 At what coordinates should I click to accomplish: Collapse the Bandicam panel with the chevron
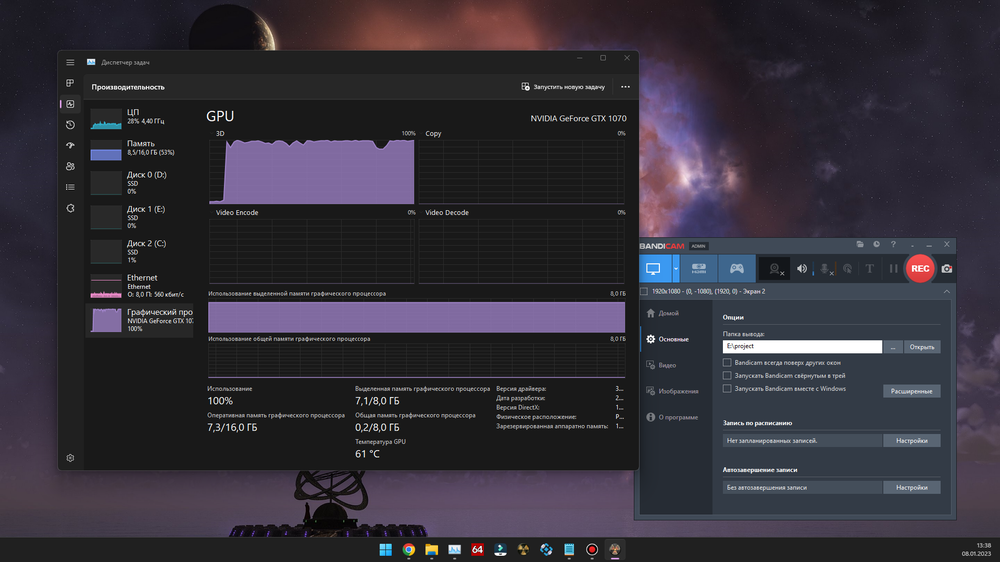click(946, 291)
